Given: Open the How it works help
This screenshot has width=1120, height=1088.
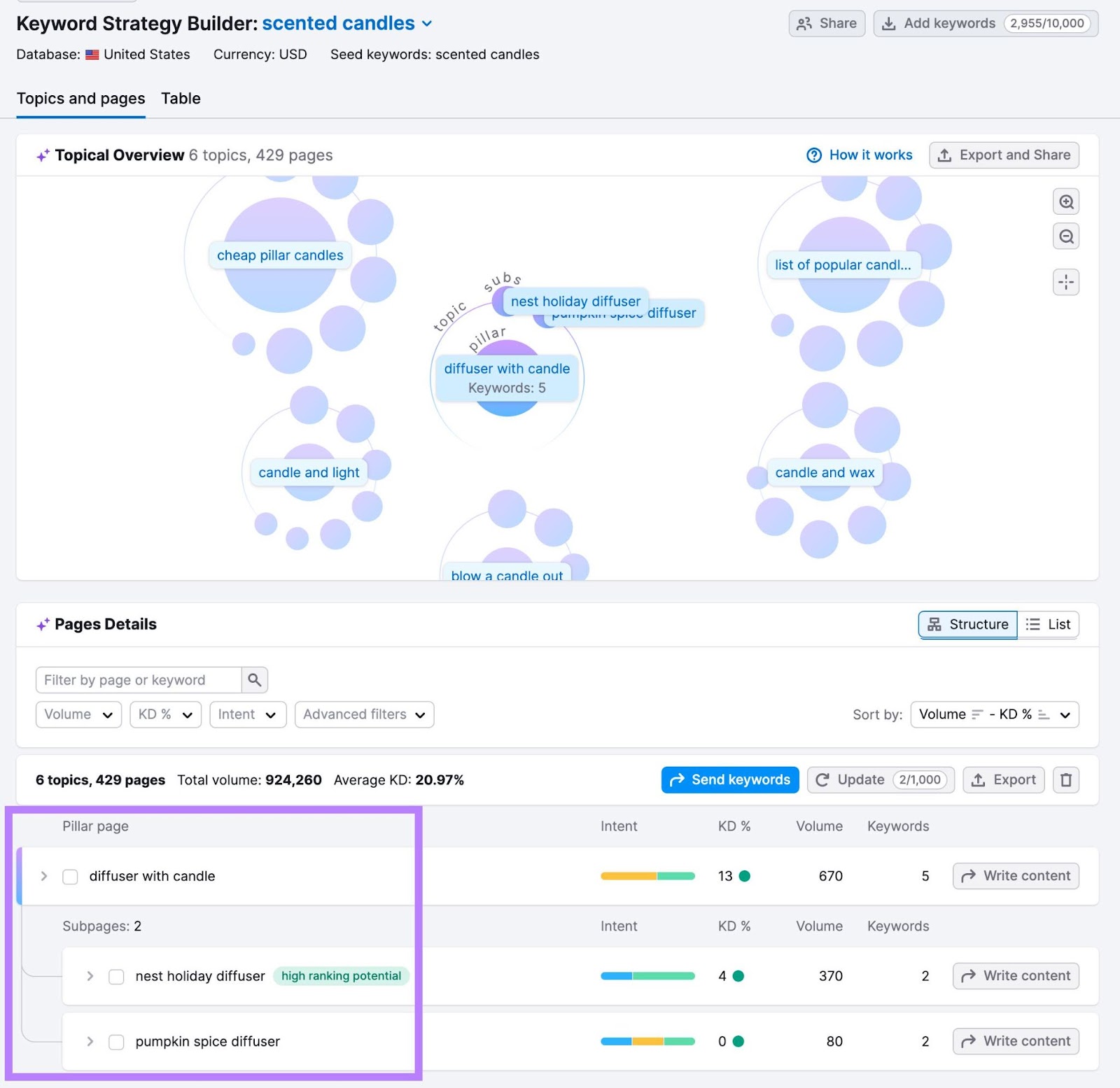Looking at the screenshot, I should pyautogui.click(x=860, y=155).
